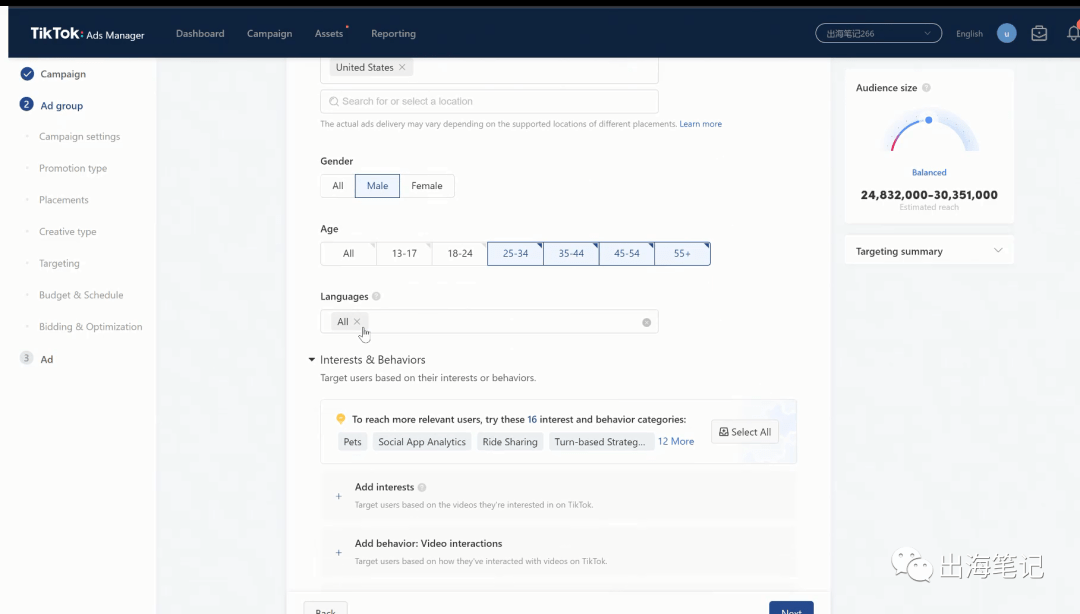Toggle age range 35-44
This screenshot has width=1080, height=614.
[571, 254]
